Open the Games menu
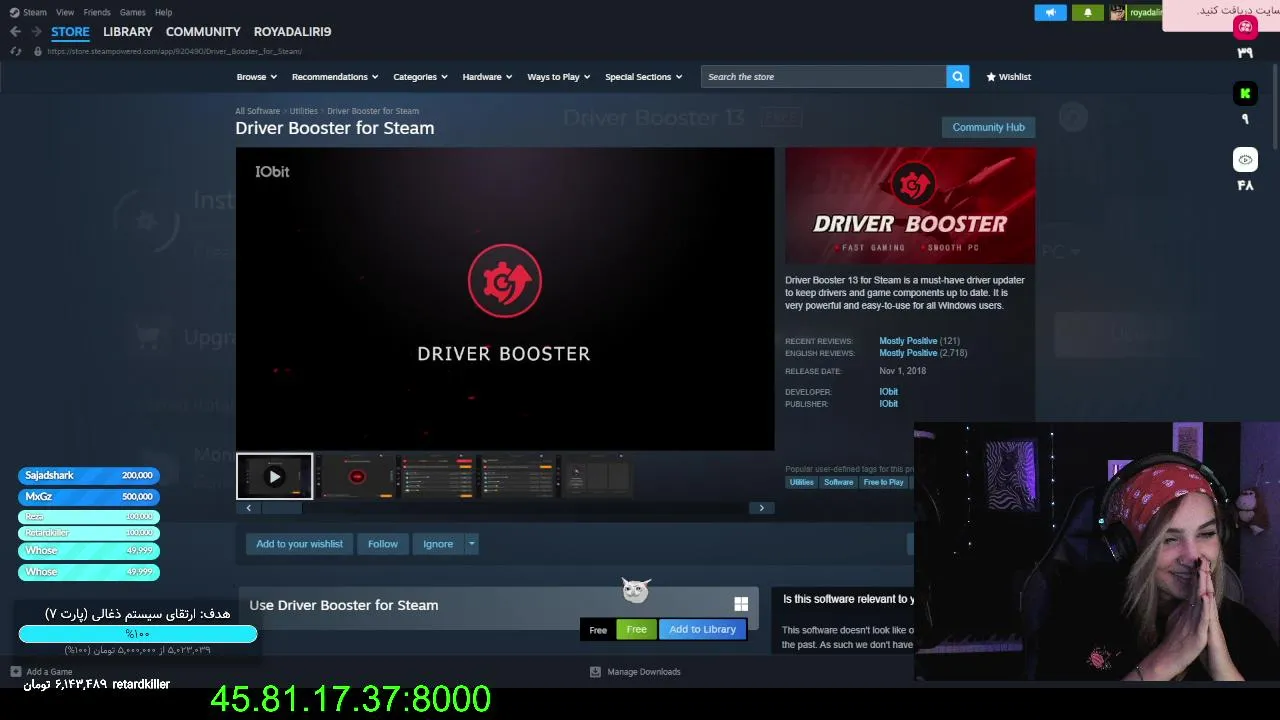Image resolution: width=1280 pixels, height=720 pixels. tap(132, 12)
